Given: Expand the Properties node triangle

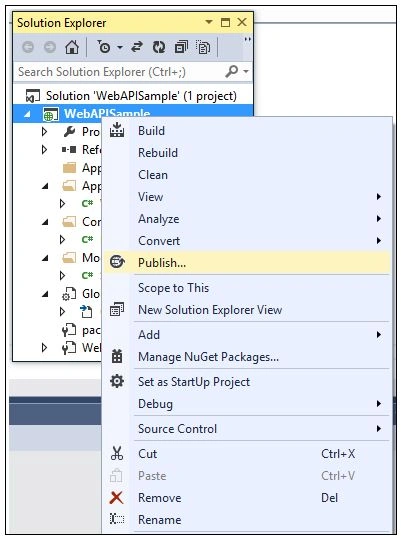Looking at the screenshot, I should pyautogui.click(x=44, y=131).
